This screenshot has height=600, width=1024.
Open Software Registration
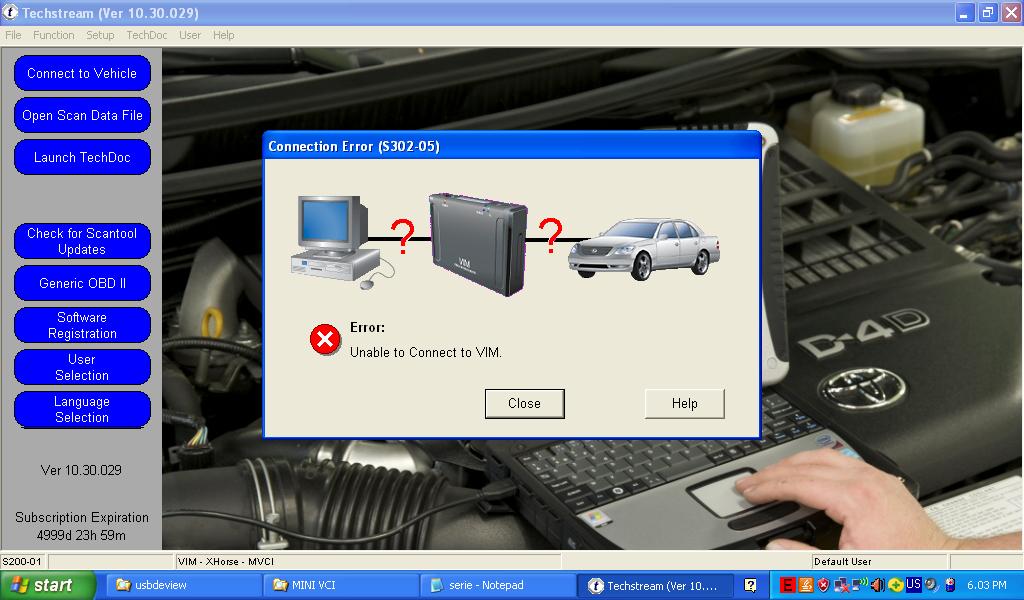point(82,325)
